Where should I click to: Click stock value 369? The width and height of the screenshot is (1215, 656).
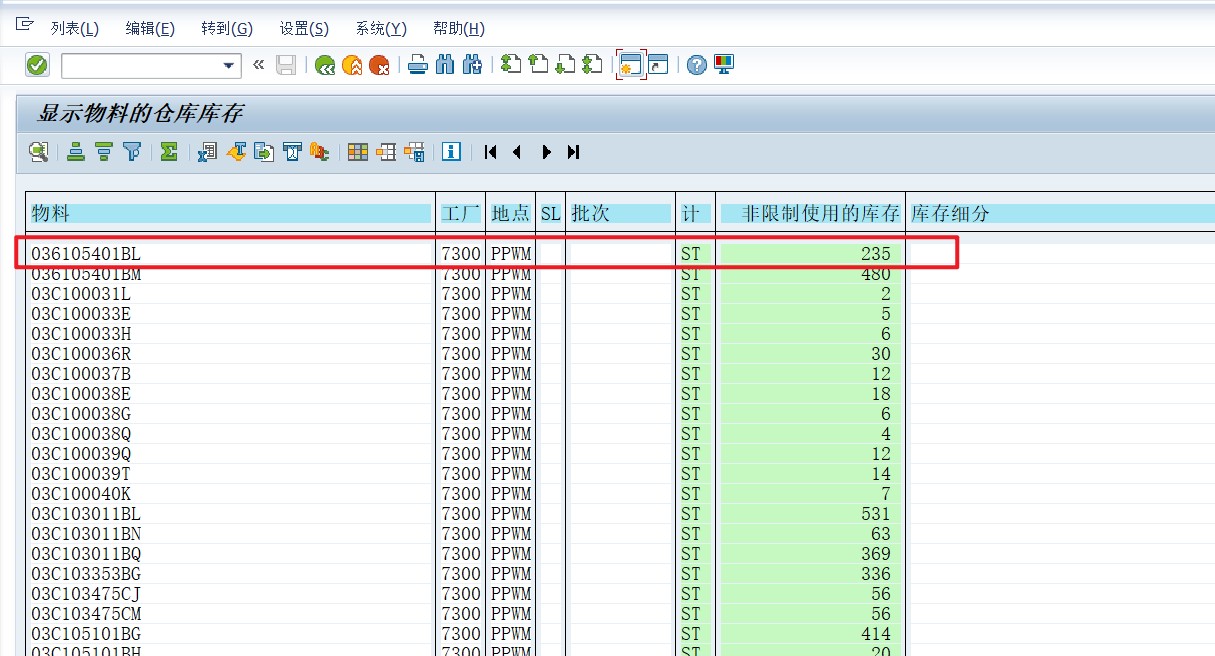[x=875, y=554]
